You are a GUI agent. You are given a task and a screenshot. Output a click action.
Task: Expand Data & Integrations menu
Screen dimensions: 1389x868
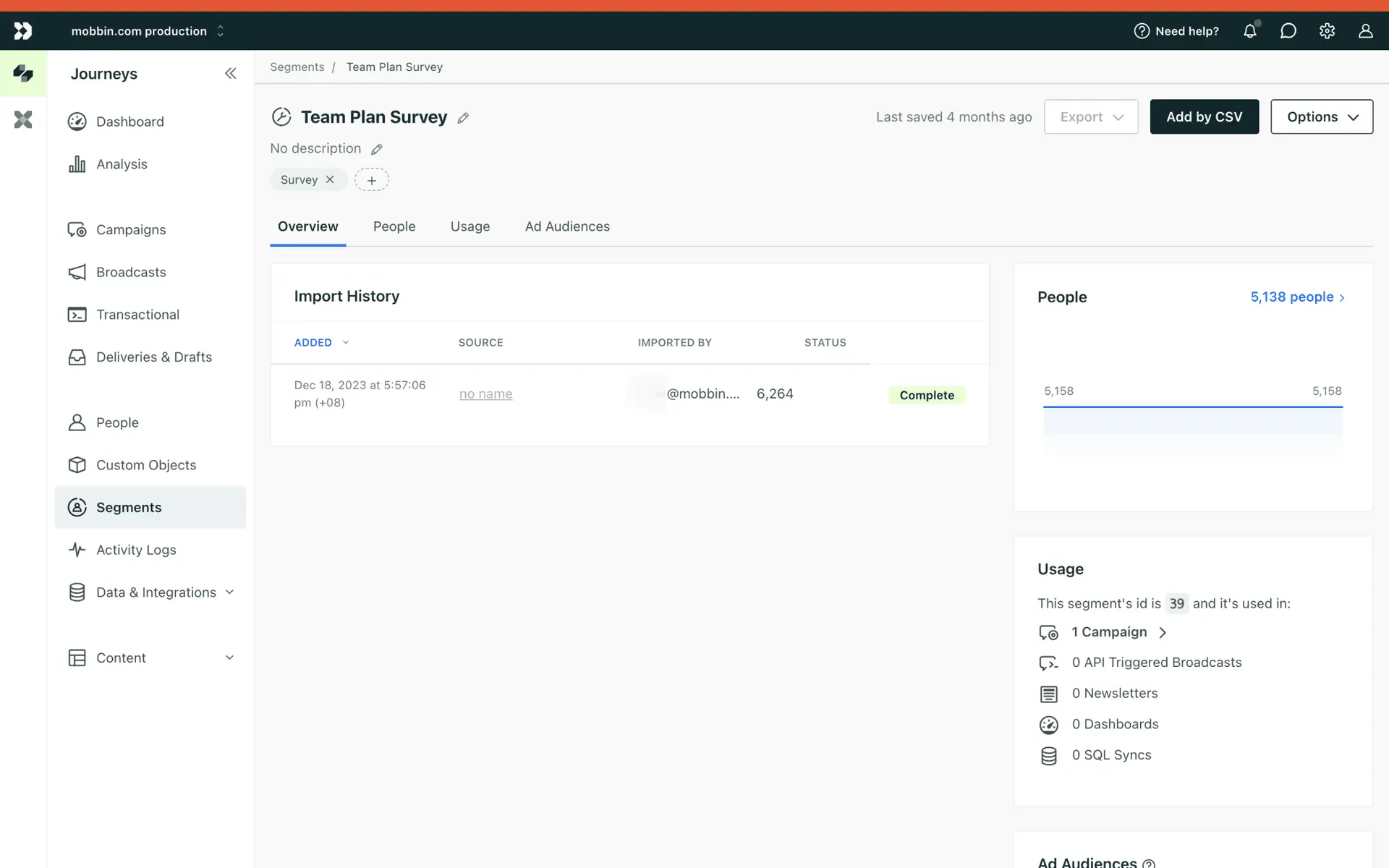(229, 592)
